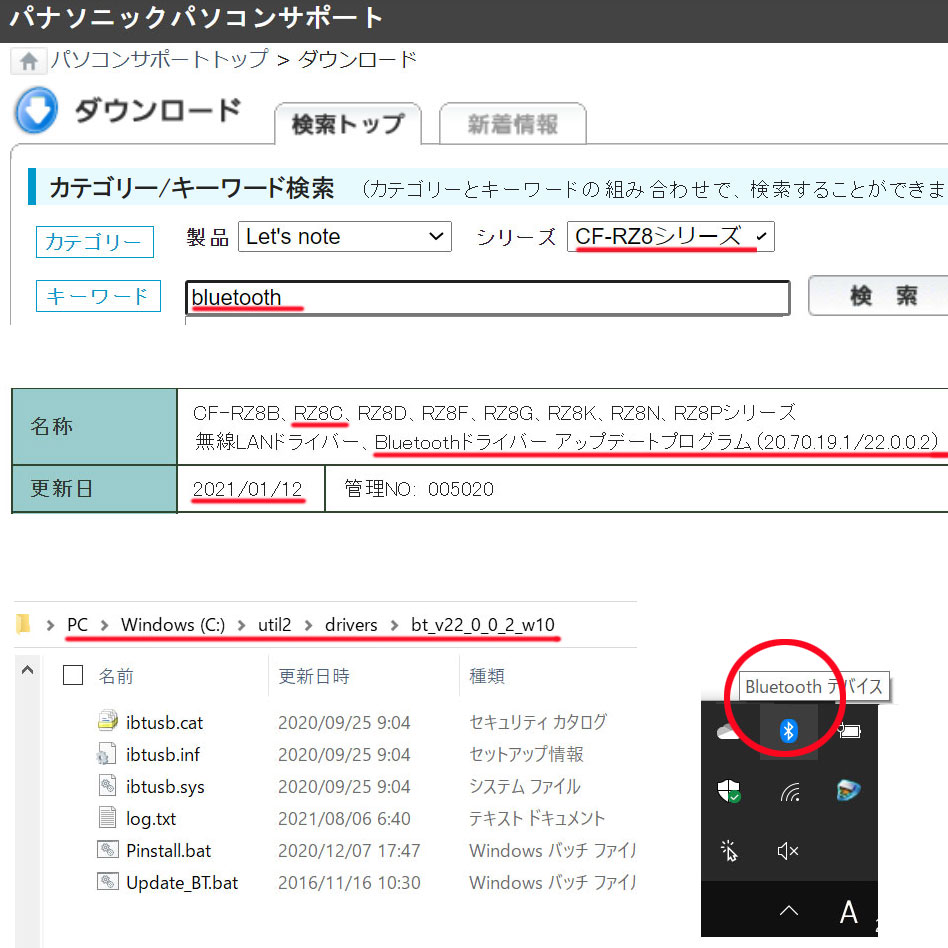This screenshot has width=948, height=948.
Task: Open パソコンサポートトップ breadcrumb link
Action: 159,60
